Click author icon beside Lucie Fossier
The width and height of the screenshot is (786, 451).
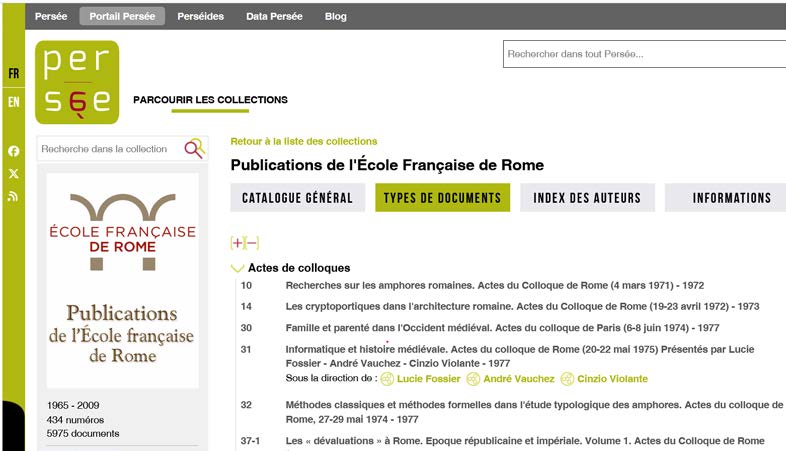tap(387, 379)
